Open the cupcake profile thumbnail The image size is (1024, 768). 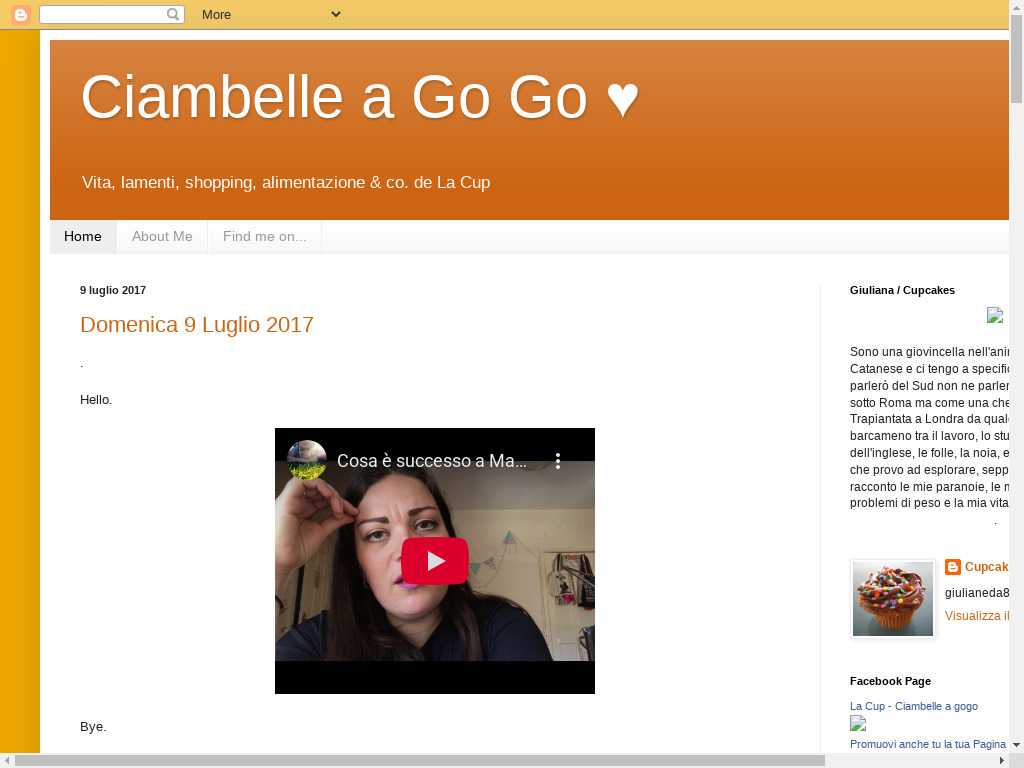pyautogui.click(x=893, y=598)
